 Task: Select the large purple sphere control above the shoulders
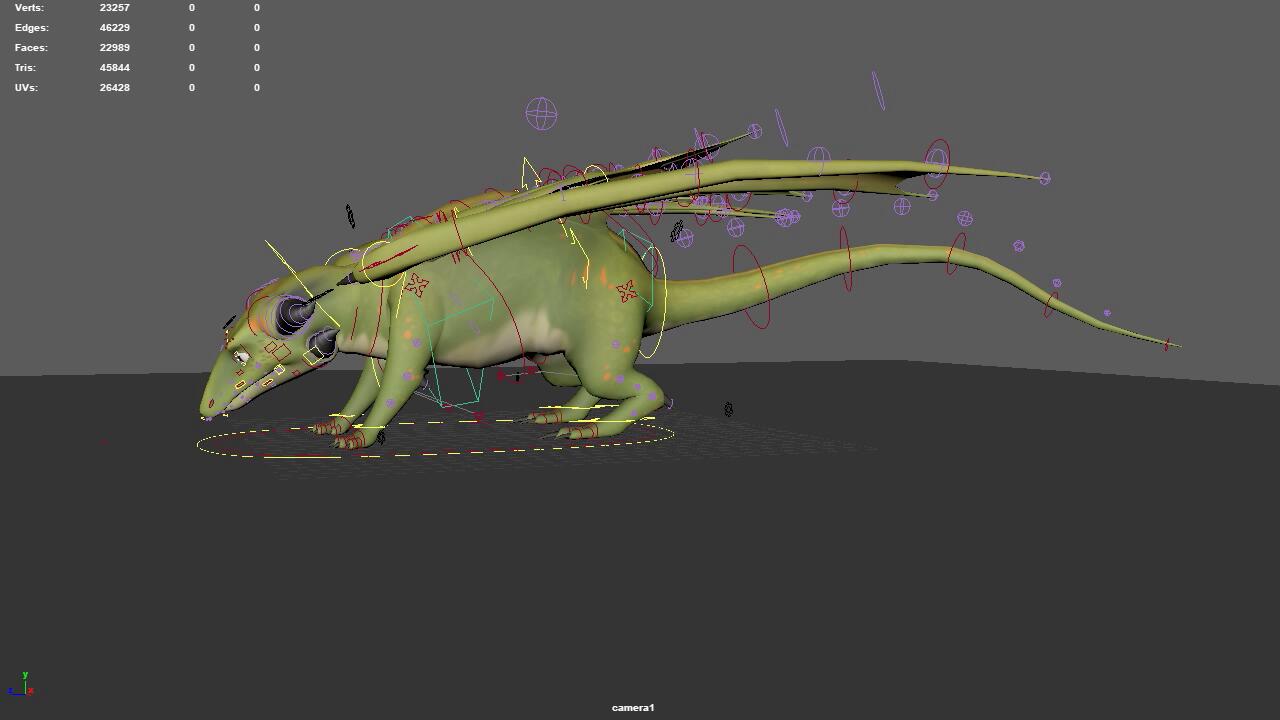coord(541,113)
